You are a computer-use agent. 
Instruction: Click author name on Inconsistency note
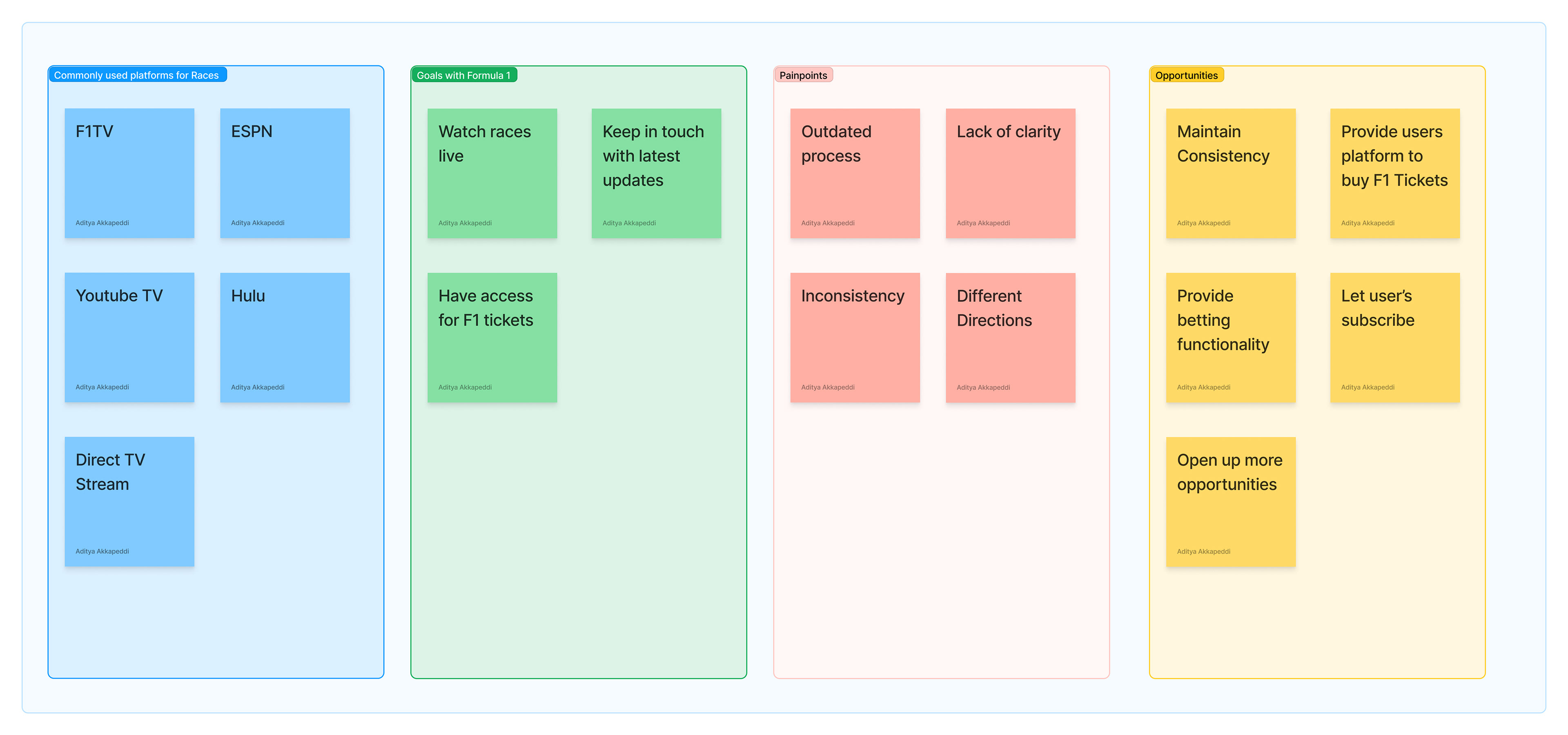828,387
